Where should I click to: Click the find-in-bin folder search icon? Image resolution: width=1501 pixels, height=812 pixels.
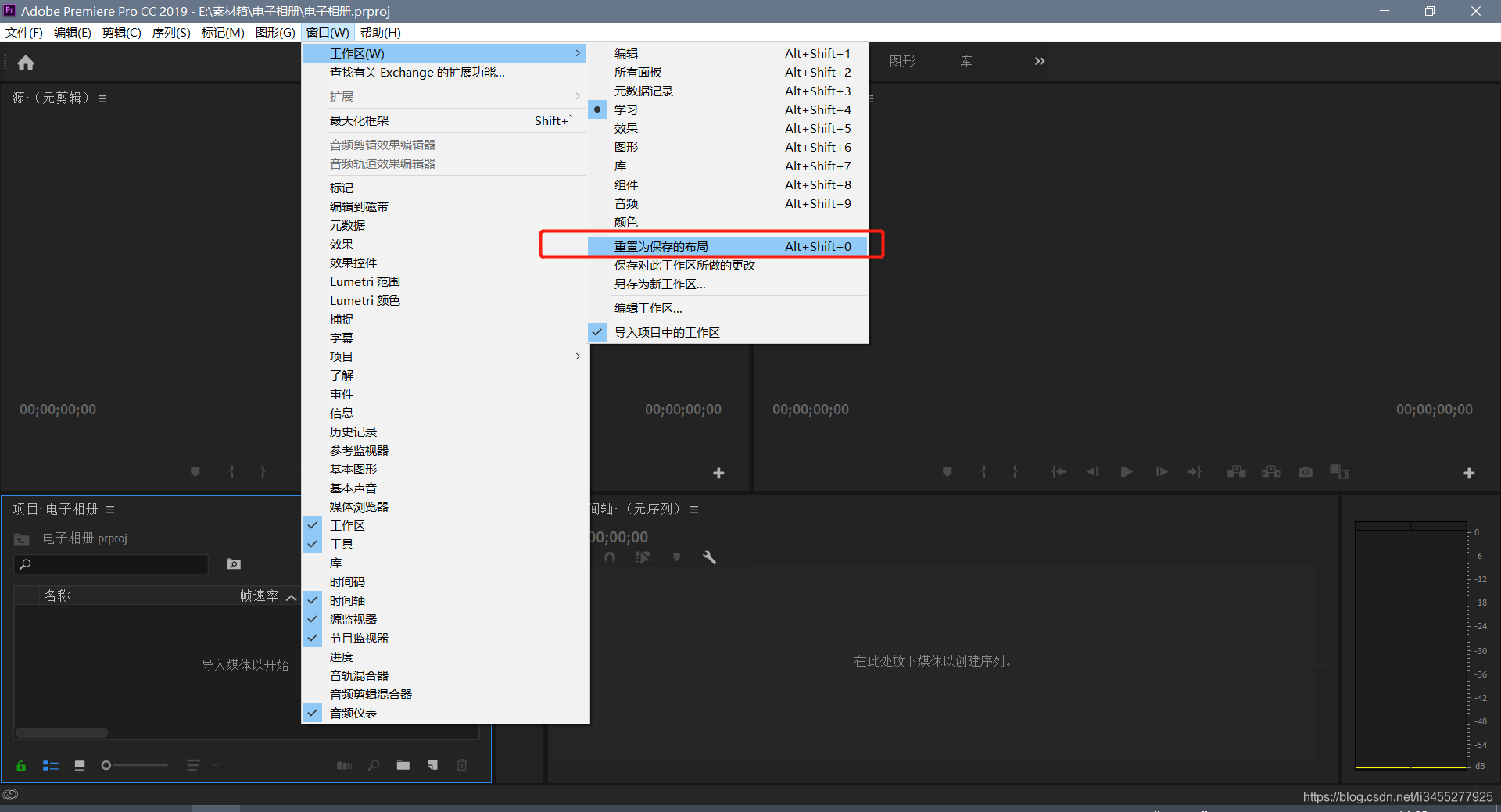click(234, 564)
